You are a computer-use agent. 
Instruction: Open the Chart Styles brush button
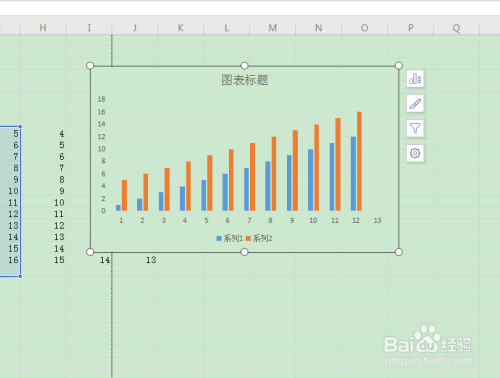(415, 104)
